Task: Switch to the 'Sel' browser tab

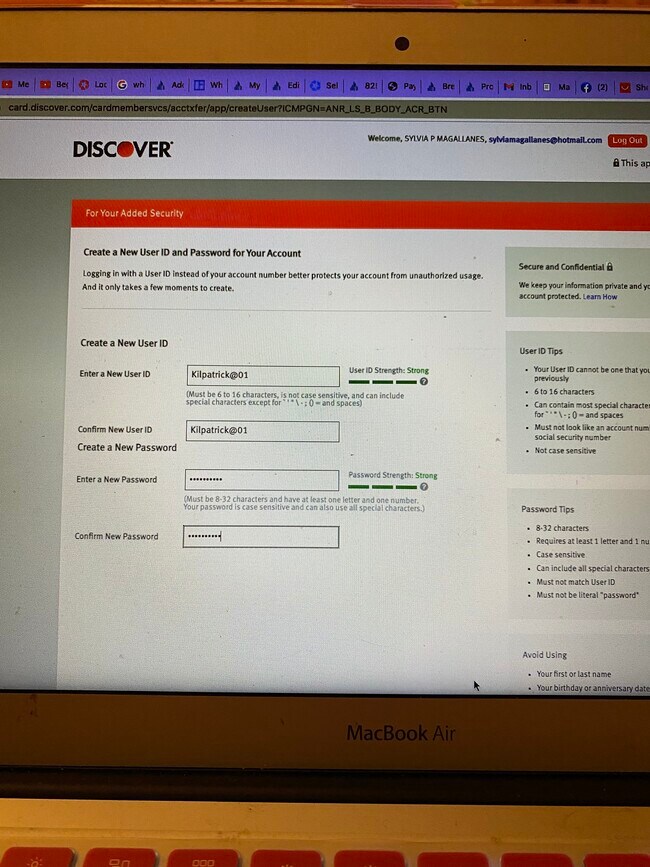Action: pyautogui.click(x=324, y=86)
